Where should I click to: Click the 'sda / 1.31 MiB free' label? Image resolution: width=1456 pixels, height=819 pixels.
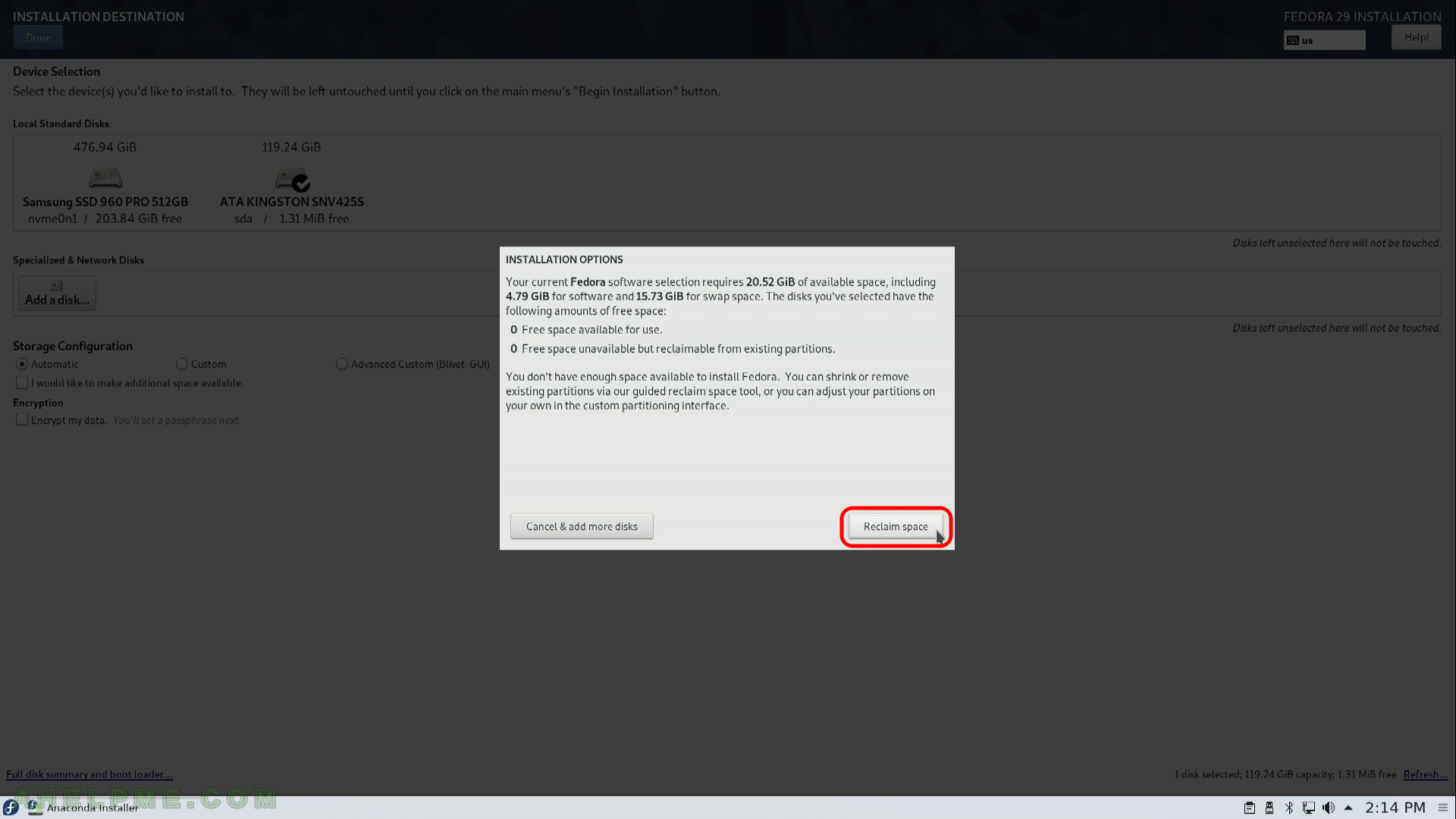pos(292,218)
